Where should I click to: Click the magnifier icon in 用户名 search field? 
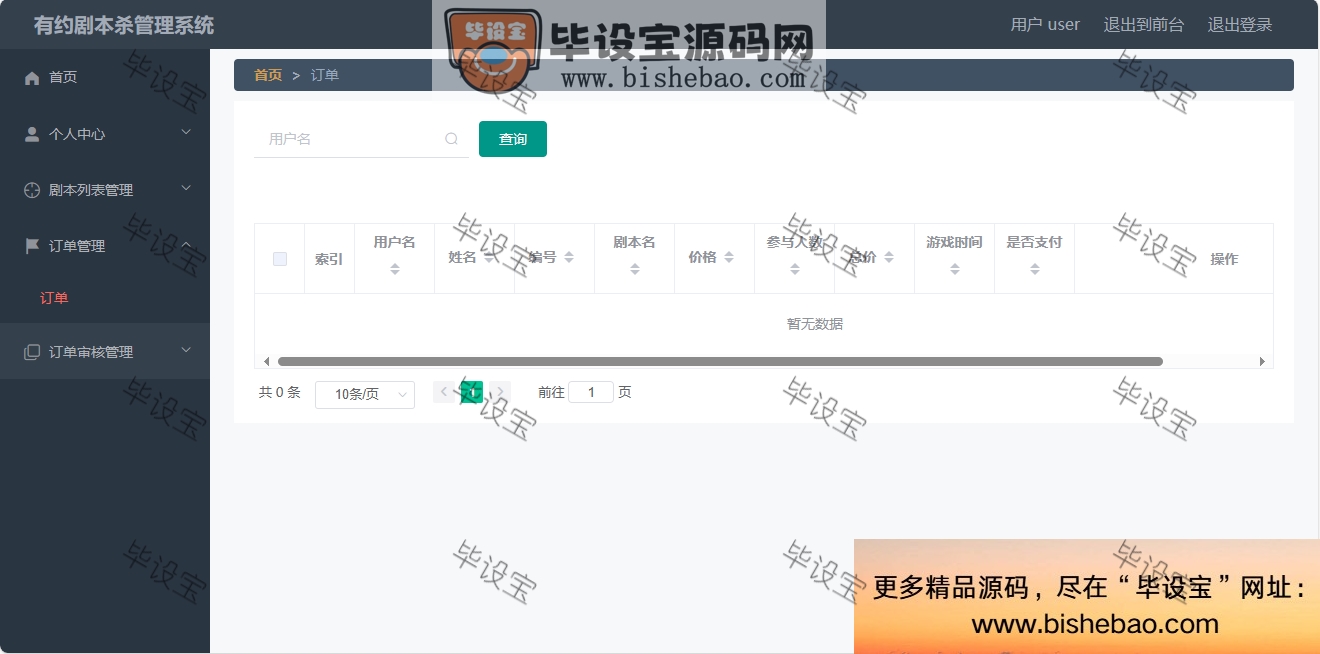[x=452, y=139]
